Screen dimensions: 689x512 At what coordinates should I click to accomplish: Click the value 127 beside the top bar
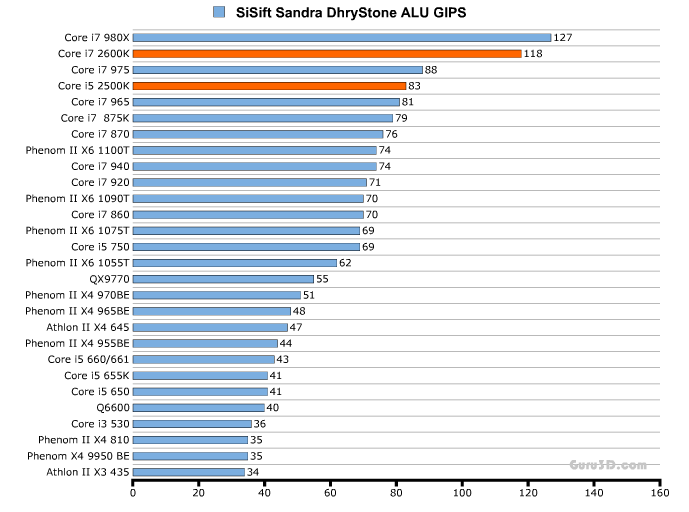(562, 38)
